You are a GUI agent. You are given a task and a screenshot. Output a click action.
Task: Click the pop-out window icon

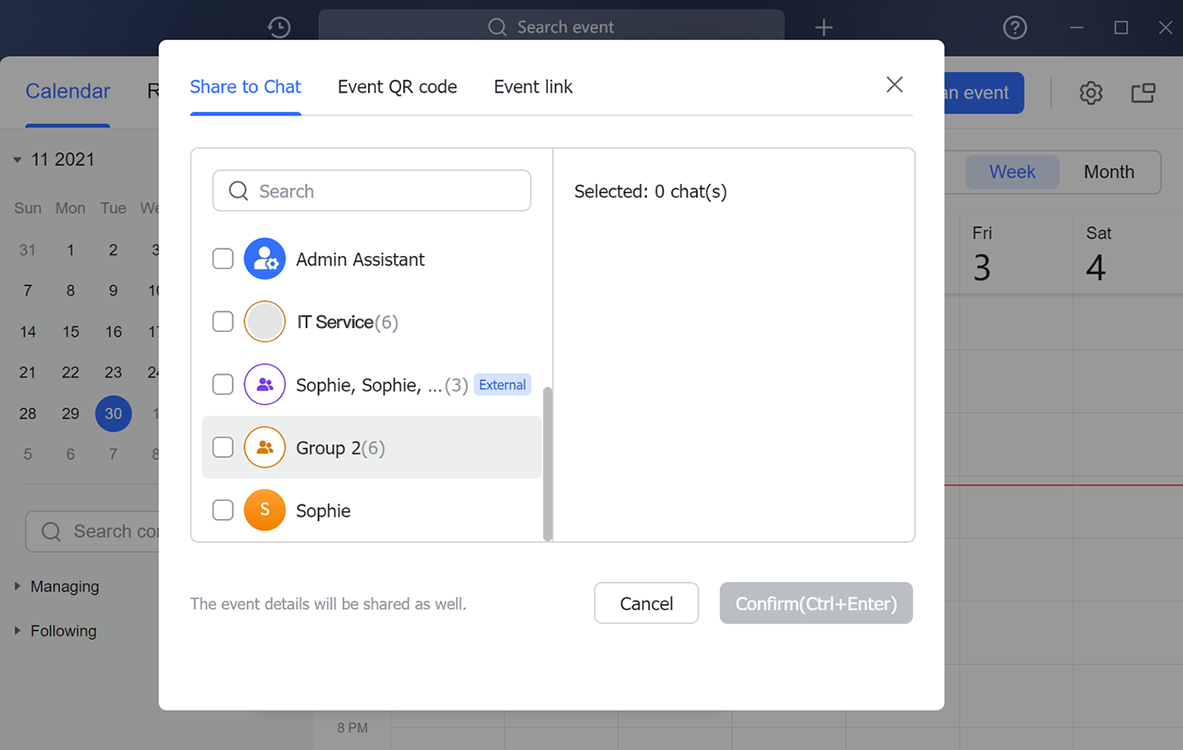[1143, 93]
